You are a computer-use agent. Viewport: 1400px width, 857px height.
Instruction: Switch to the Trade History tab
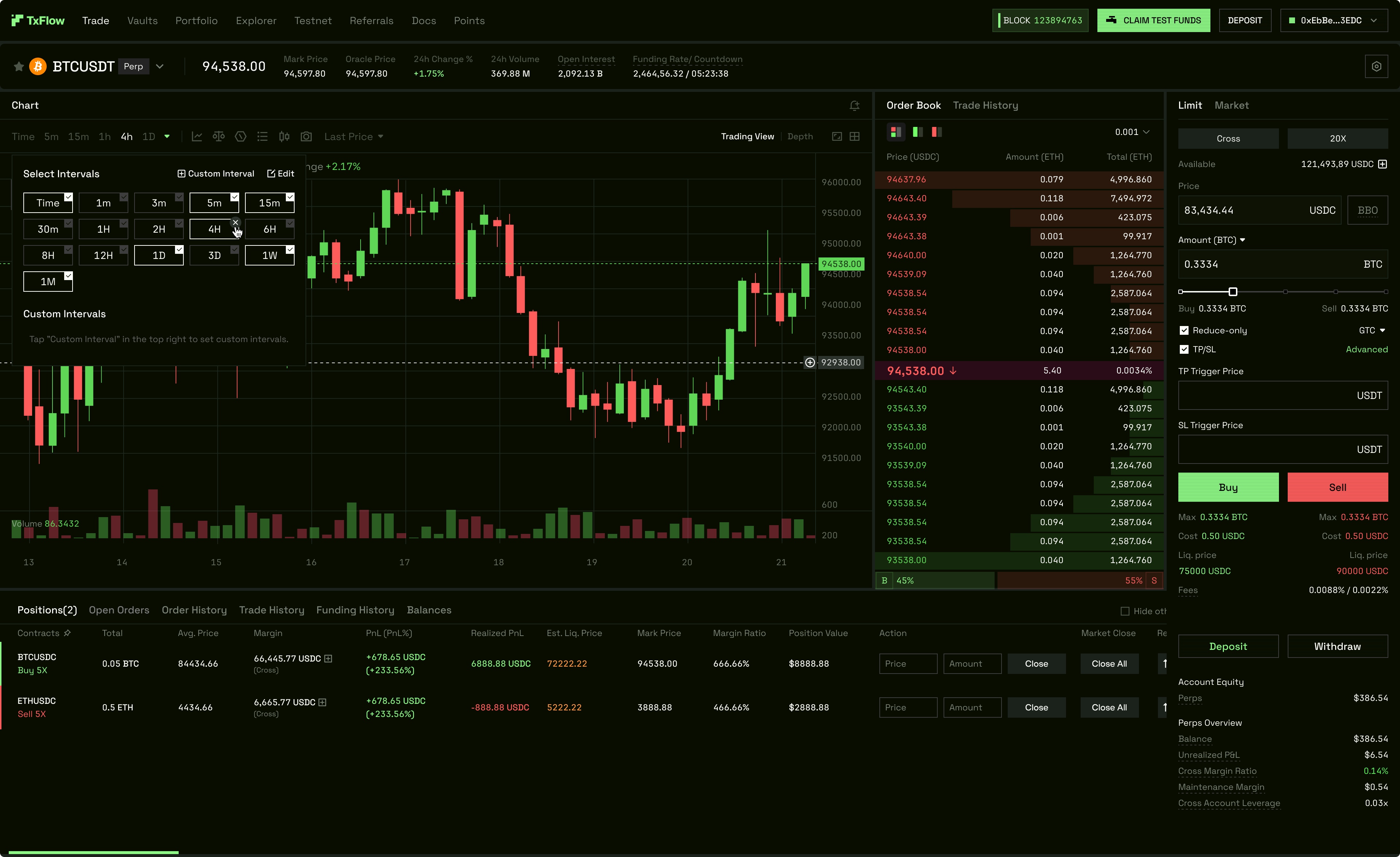coord(986,105)
